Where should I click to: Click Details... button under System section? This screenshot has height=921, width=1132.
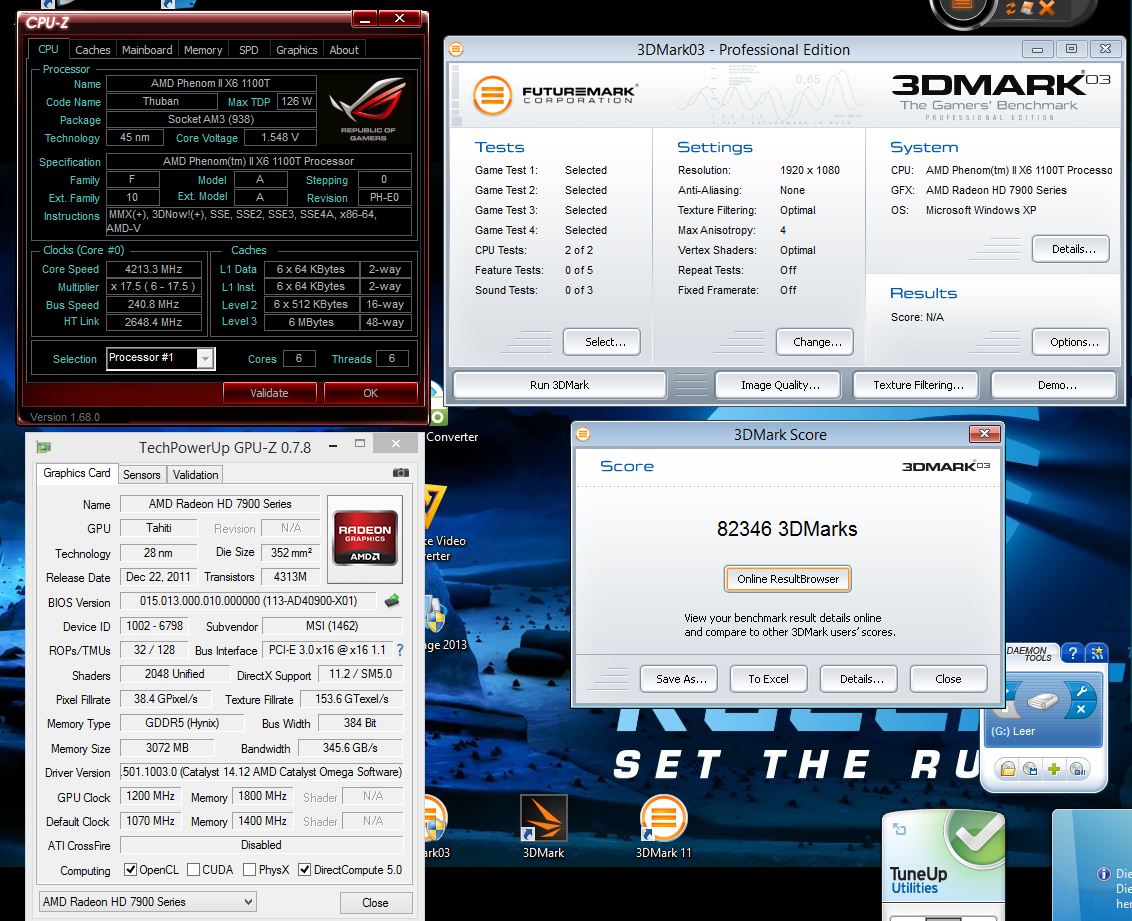point(1073,249)
